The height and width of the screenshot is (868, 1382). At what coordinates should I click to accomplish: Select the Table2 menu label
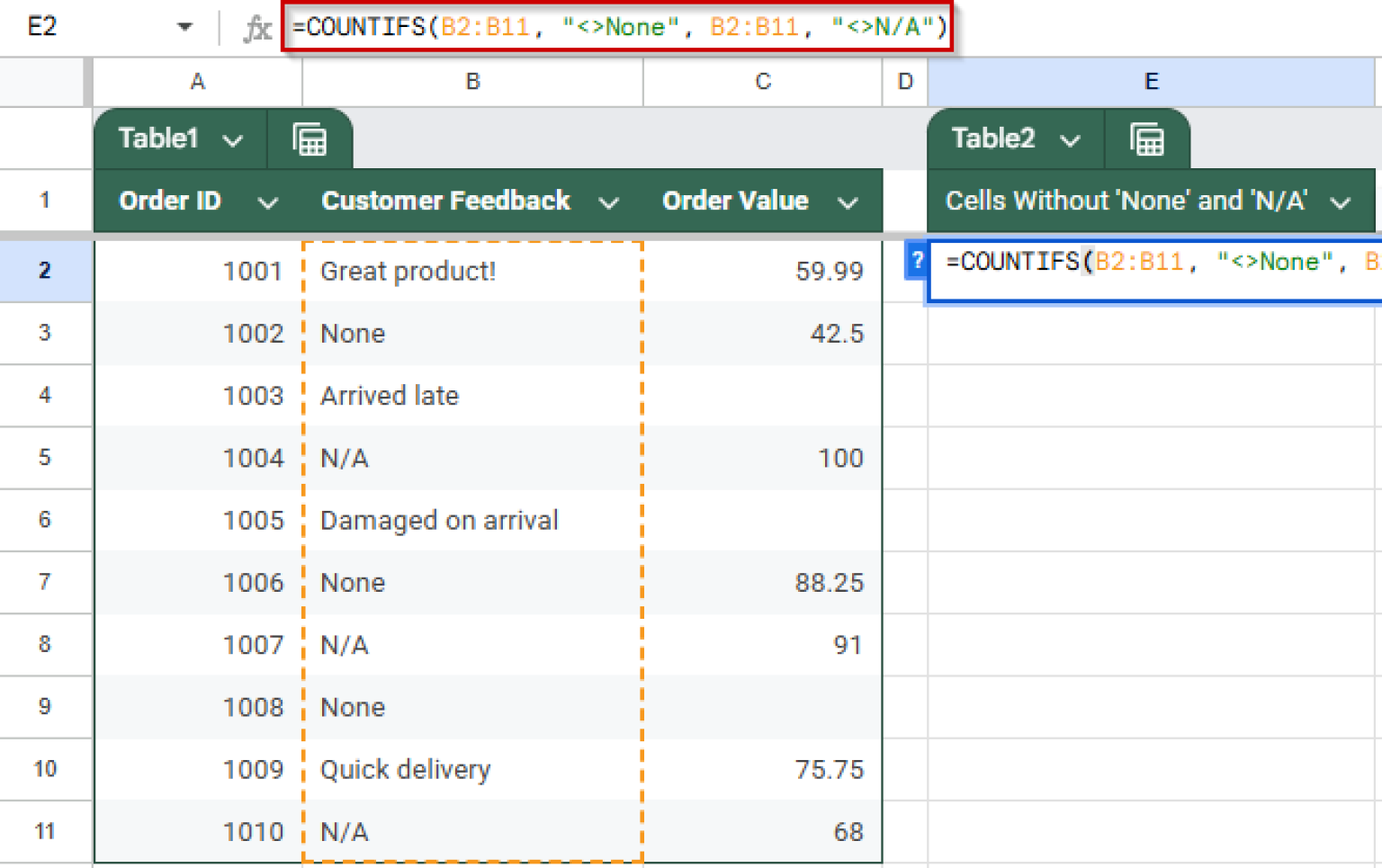pyautogui.click(x=993, y=139)
